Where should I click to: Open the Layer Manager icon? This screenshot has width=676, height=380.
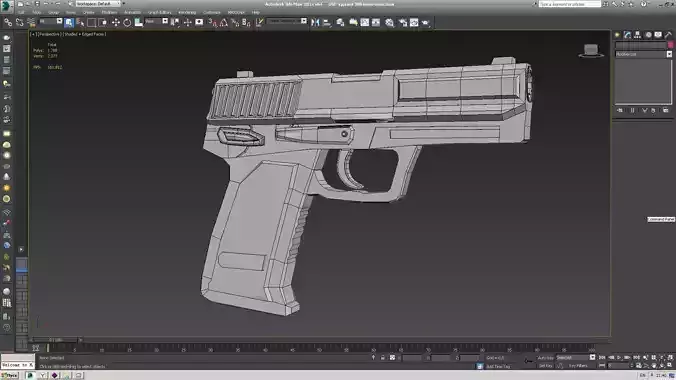340,22
